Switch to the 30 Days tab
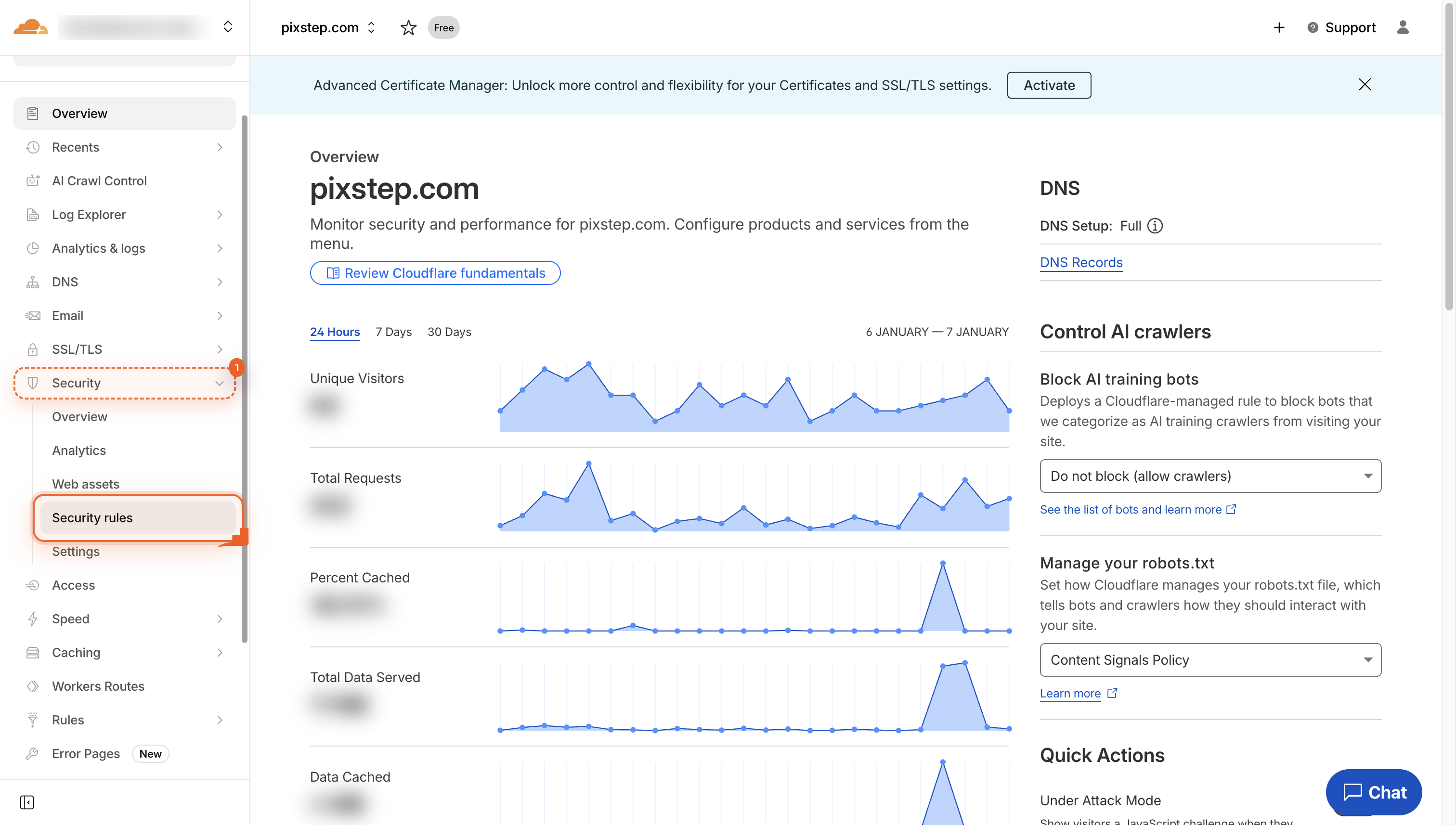Image resolution: width=1456 pixels, height=825 pixels. pyautogui.click(x=449, y=332)
